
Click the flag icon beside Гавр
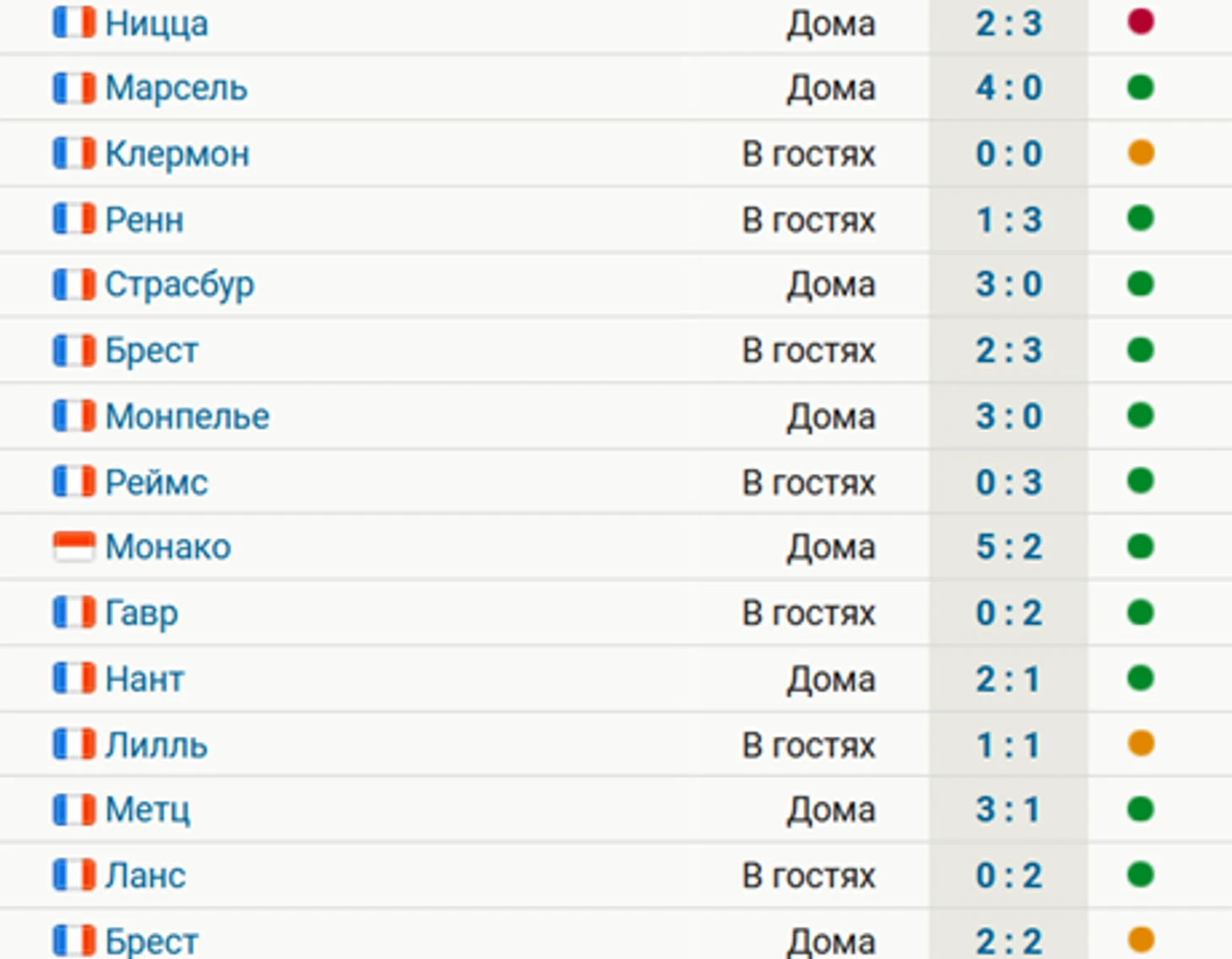point(74,612)
